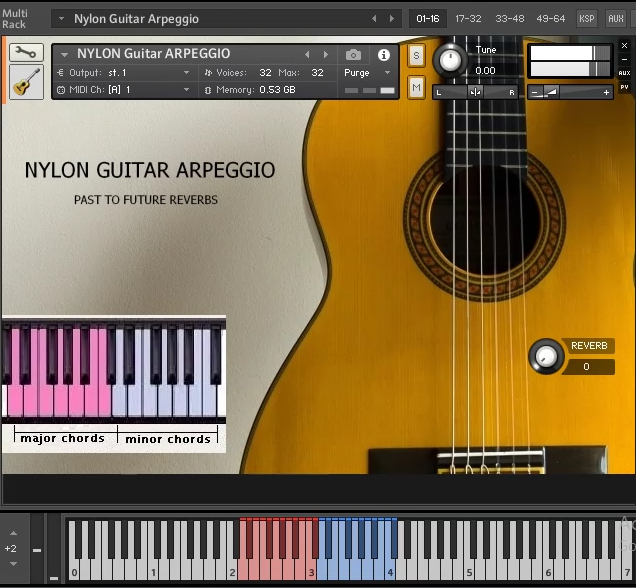Image resolution: width=636 pixels, height=588 pixels.
Task: Shift keyboard octave down with arrow
Action: click(13, 564)
